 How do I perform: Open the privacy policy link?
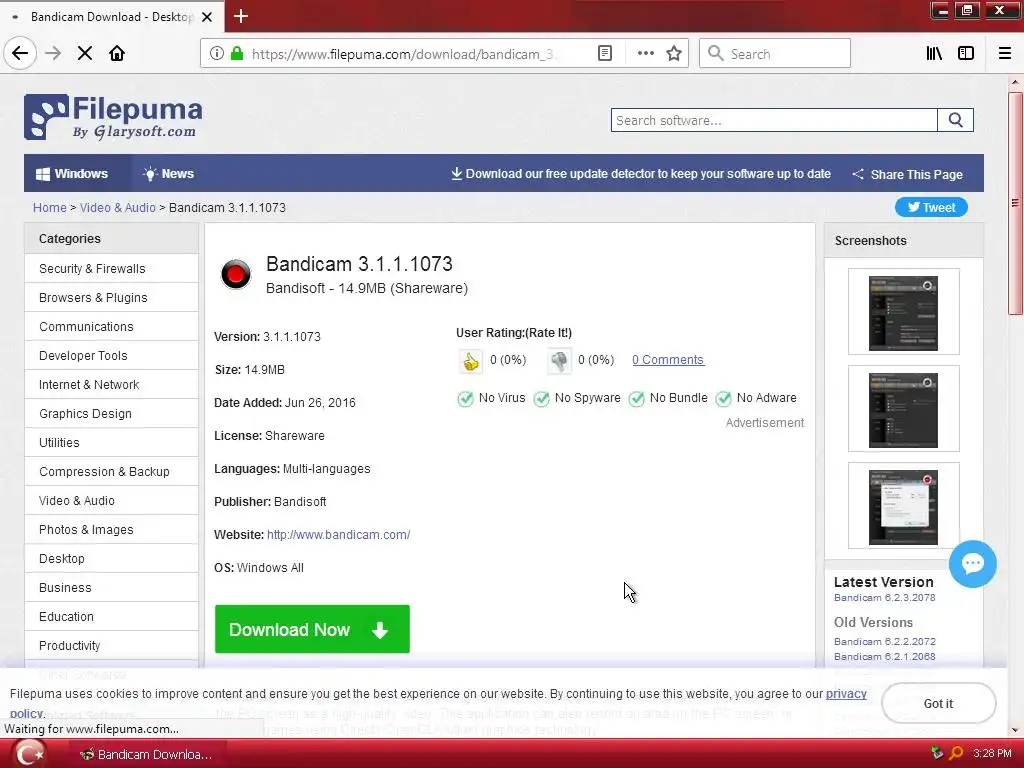(x=846, y=694)
